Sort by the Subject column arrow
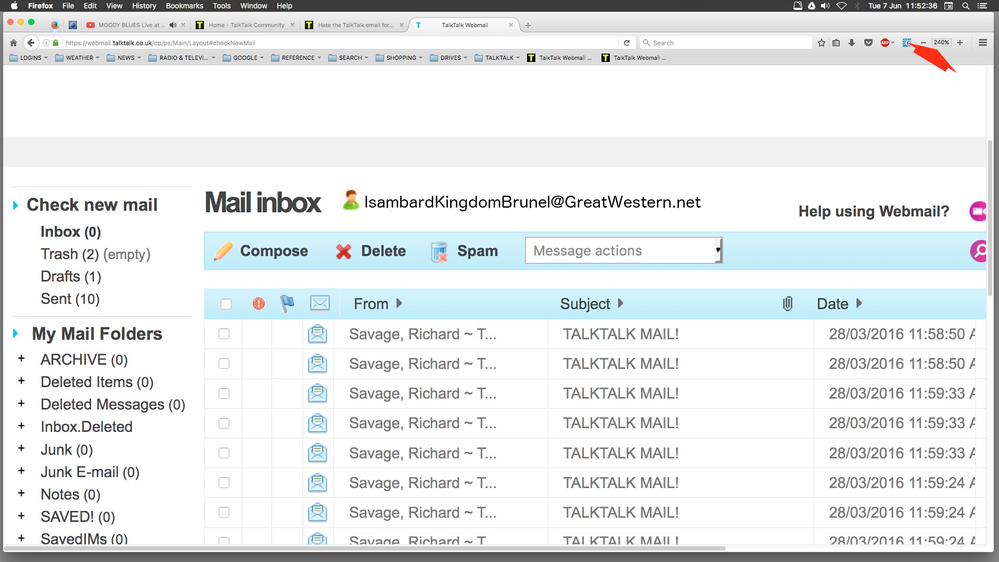Viewport: 999px width, 562px height. [x=620, y=303]
